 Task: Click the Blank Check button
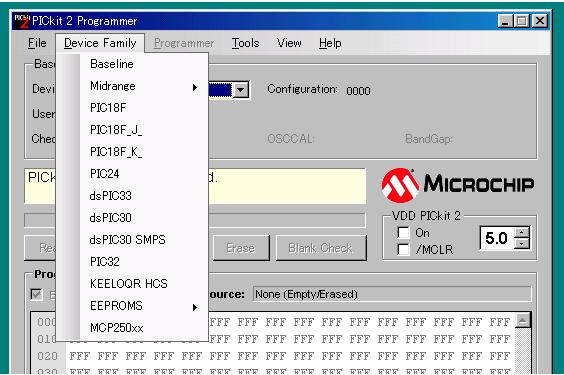coord(320,248)
